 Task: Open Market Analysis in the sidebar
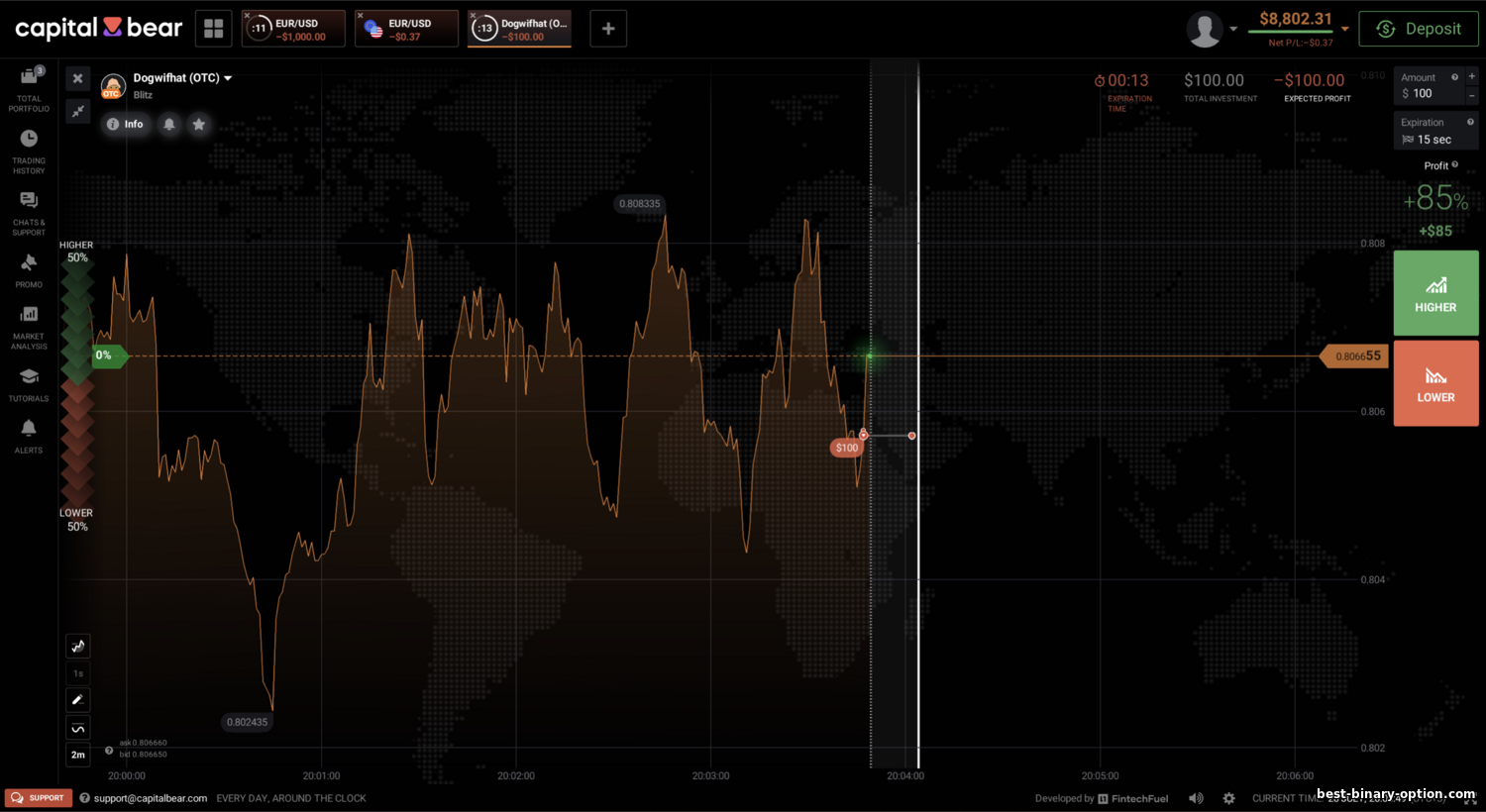(x=29, y=327)
